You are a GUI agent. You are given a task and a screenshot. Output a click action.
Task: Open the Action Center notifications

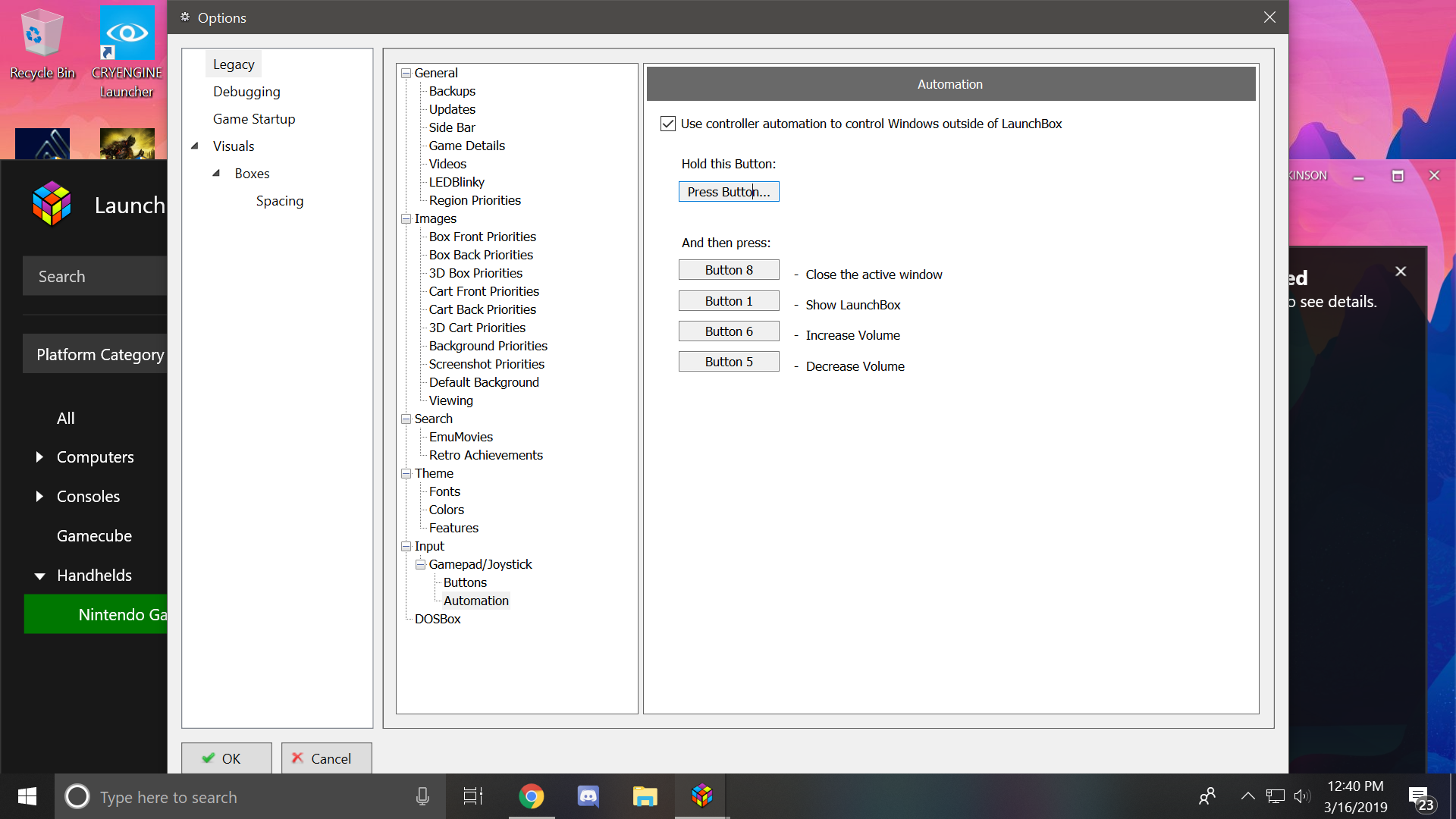[1422, 798]
